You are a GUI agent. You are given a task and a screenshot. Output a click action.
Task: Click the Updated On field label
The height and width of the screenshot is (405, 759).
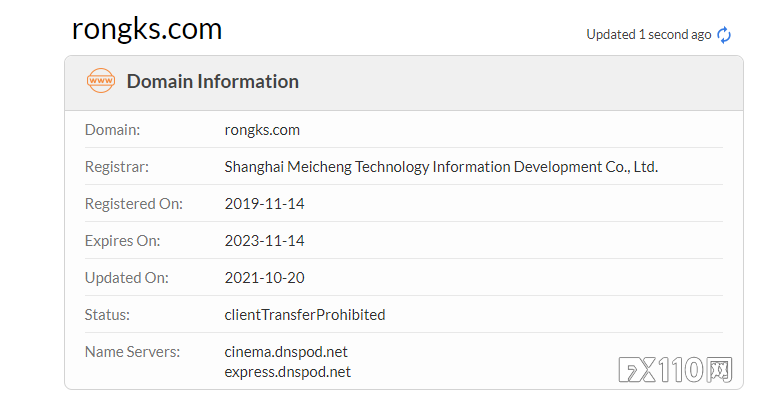[127, 278]
